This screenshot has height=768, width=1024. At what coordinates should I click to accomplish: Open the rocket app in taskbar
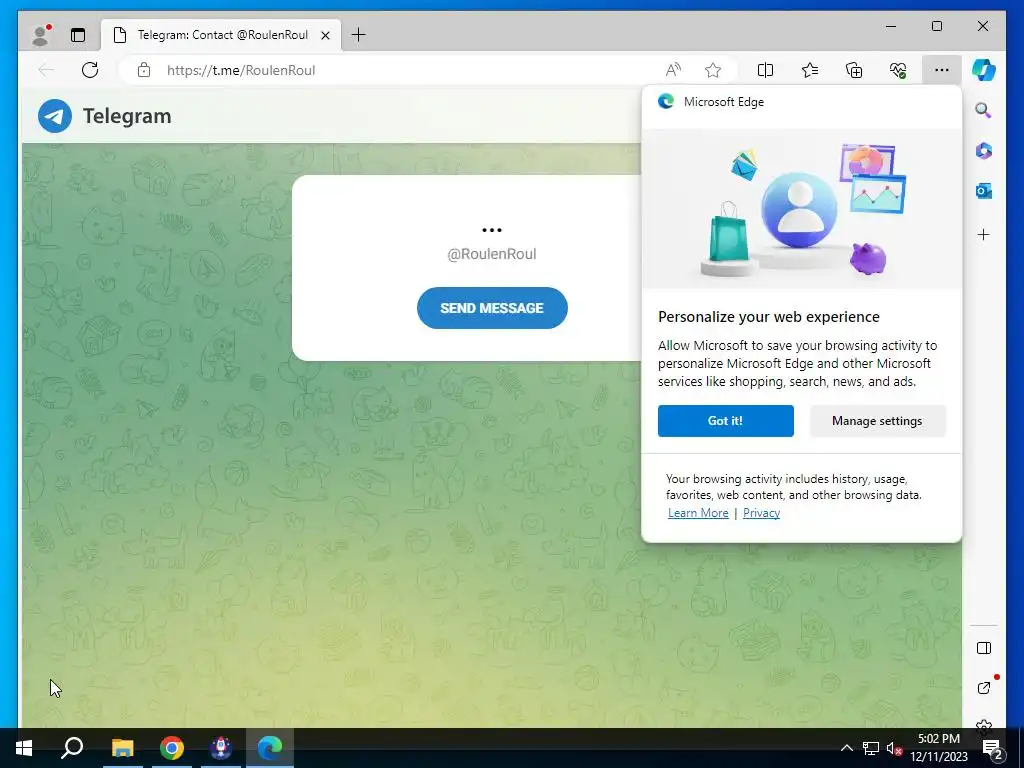click(x=221, y=748)
